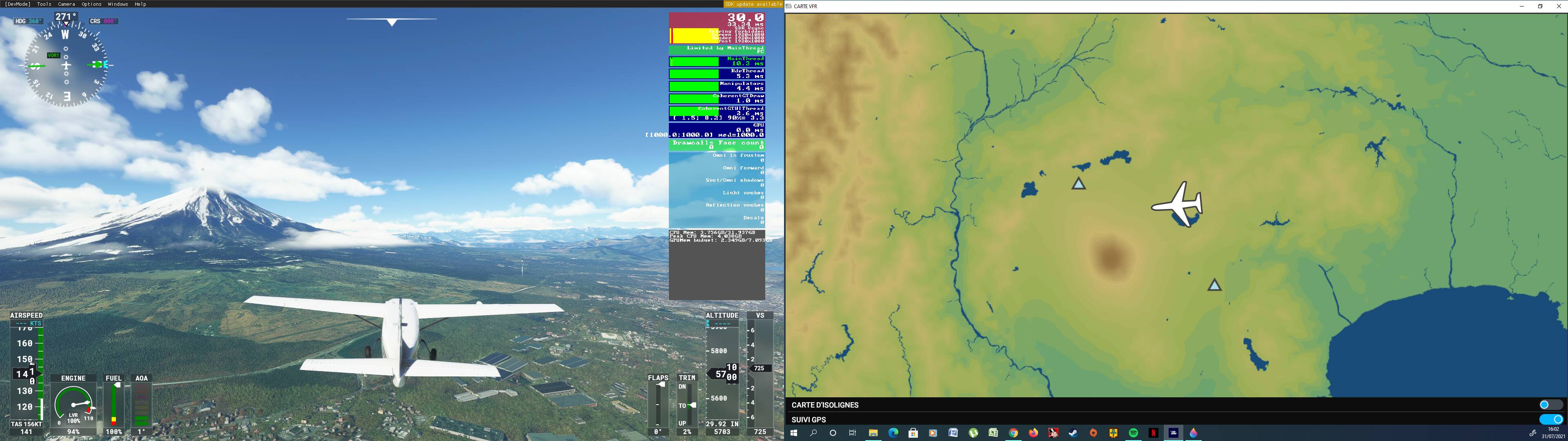
Task: Click the Drawcalls Face count label
Action: pos(718,143)
